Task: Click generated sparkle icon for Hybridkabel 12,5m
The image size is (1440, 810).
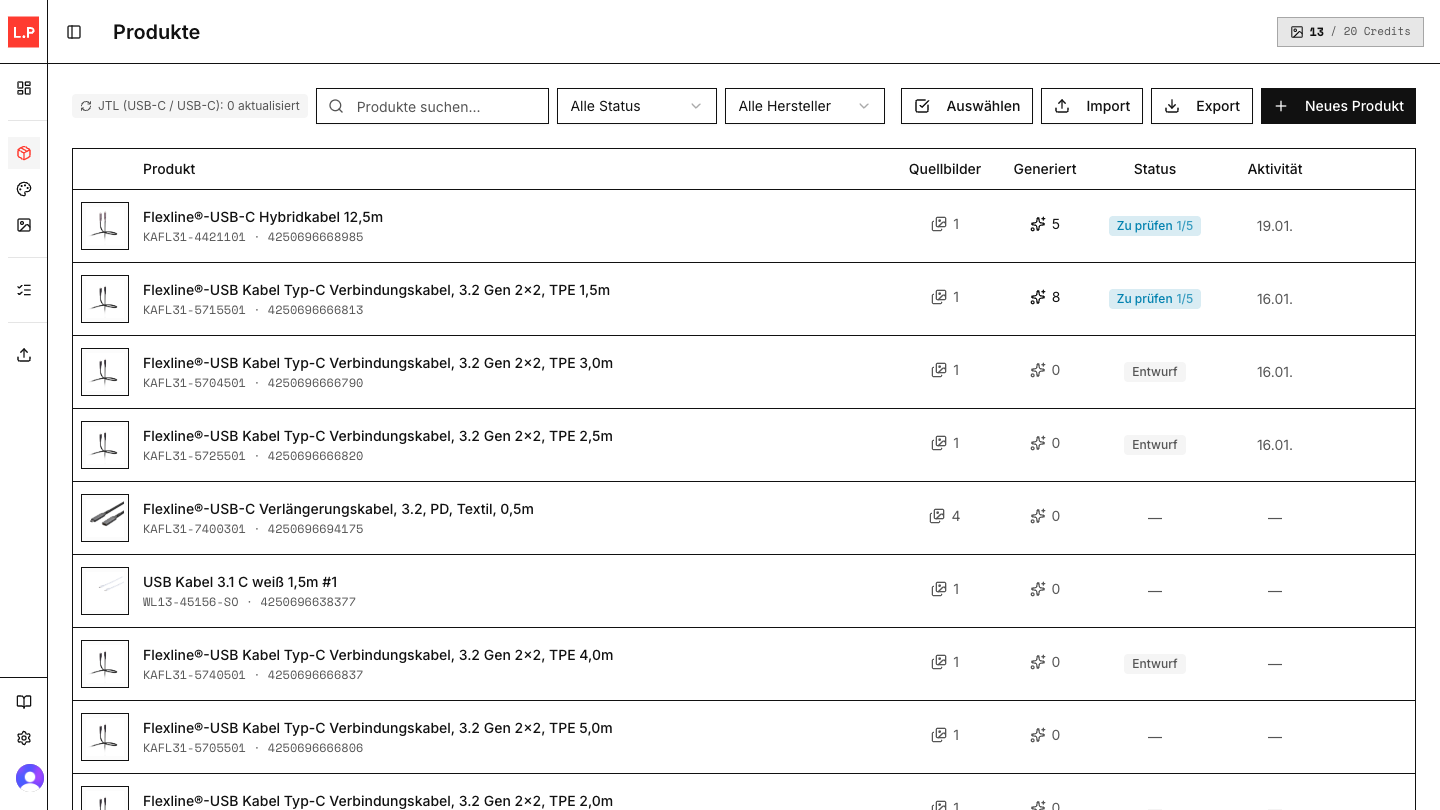Action: tap(1038, 224)
